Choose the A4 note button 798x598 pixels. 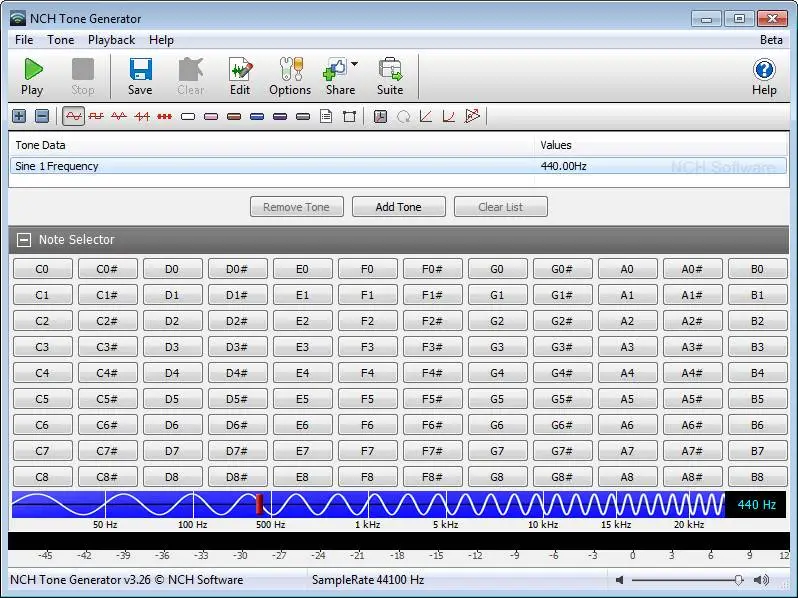(x=627, y=373)
